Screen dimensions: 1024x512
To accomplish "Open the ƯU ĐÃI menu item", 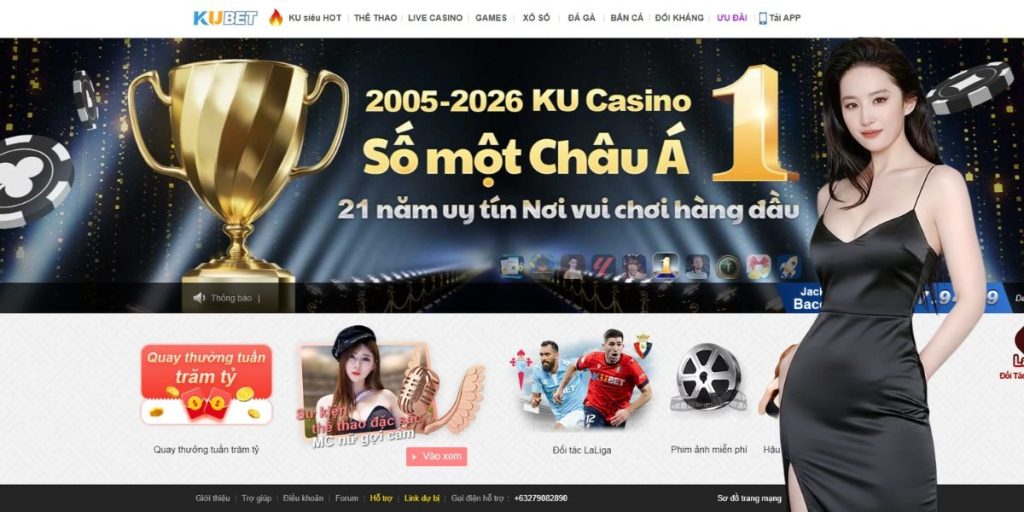I will (x=731, y=18).
